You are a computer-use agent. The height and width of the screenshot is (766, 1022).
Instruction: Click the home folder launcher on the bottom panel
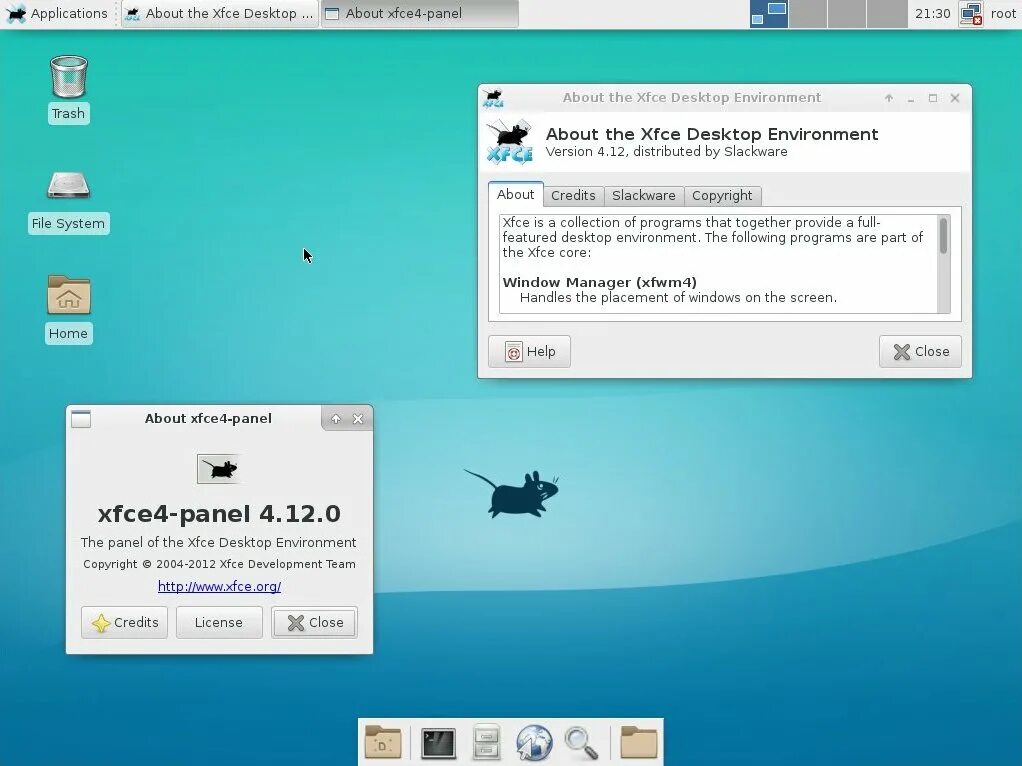click(638, 742)
